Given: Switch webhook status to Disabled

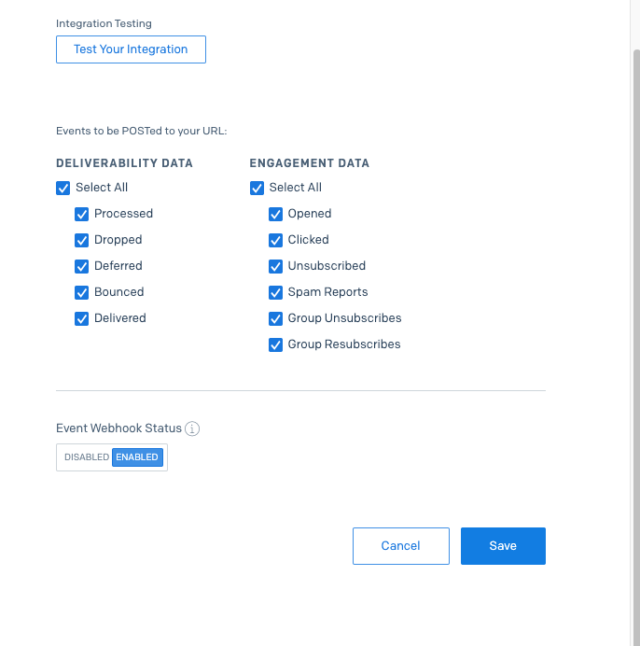Looking at the screenshot, I should pyautogui.click(x=87, y=457).
